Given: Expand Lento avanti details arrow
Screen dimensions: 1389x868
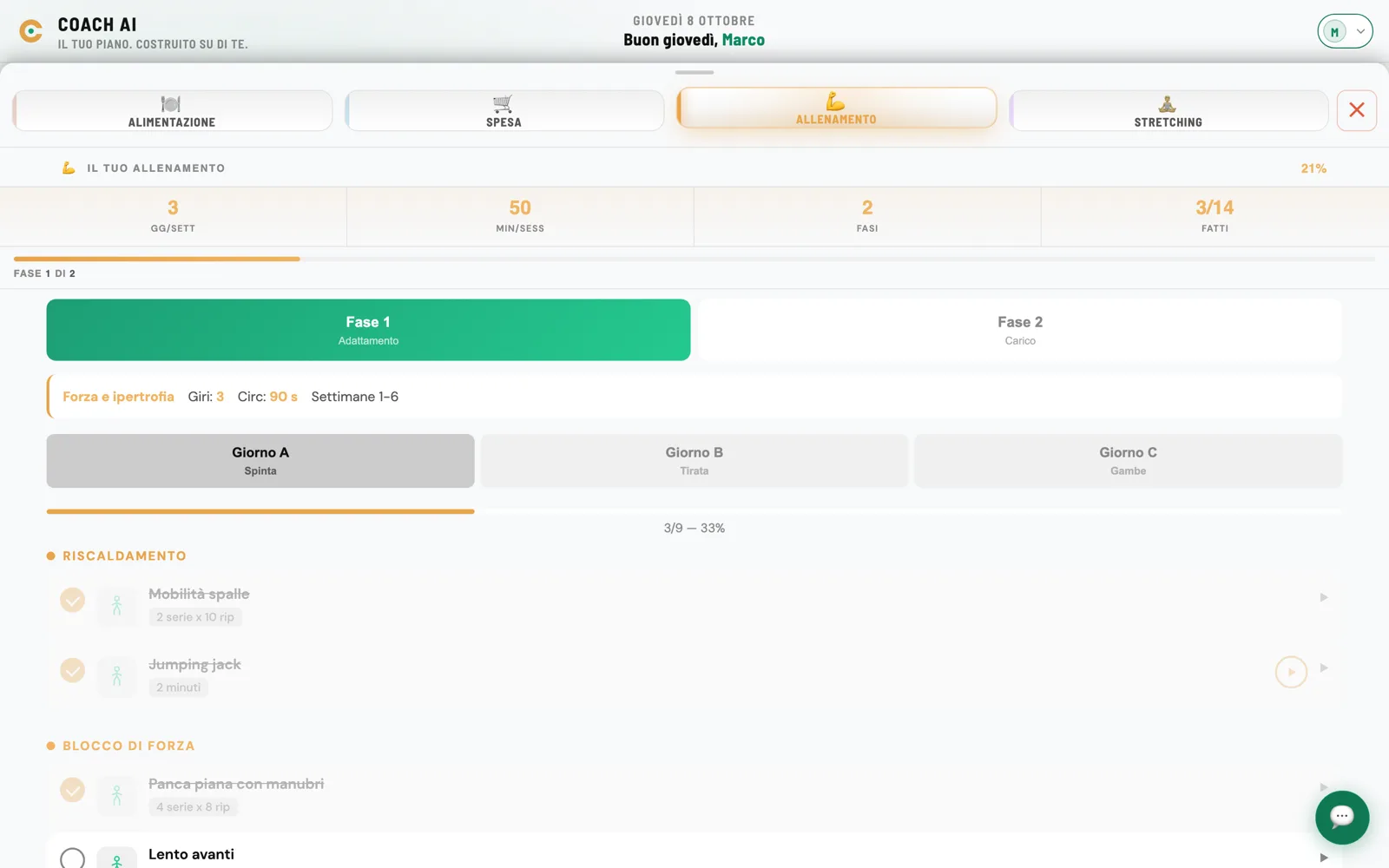Looking at the screenshot, I should (1324, 858).
